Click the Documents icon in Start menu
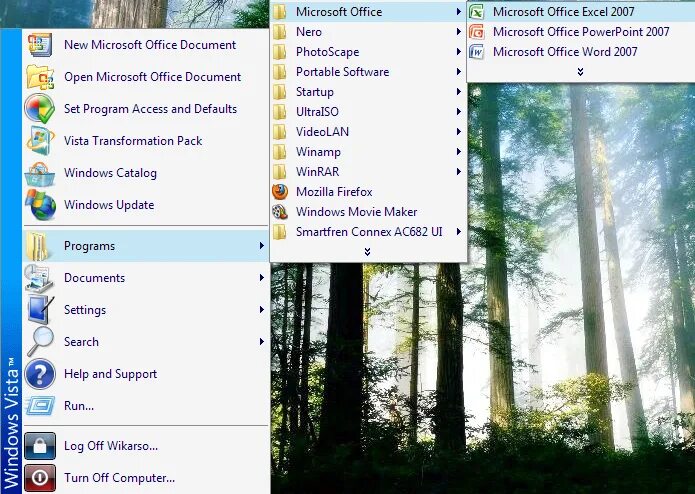The width and height of the screenshot is (695, 494). coord(39,278)
